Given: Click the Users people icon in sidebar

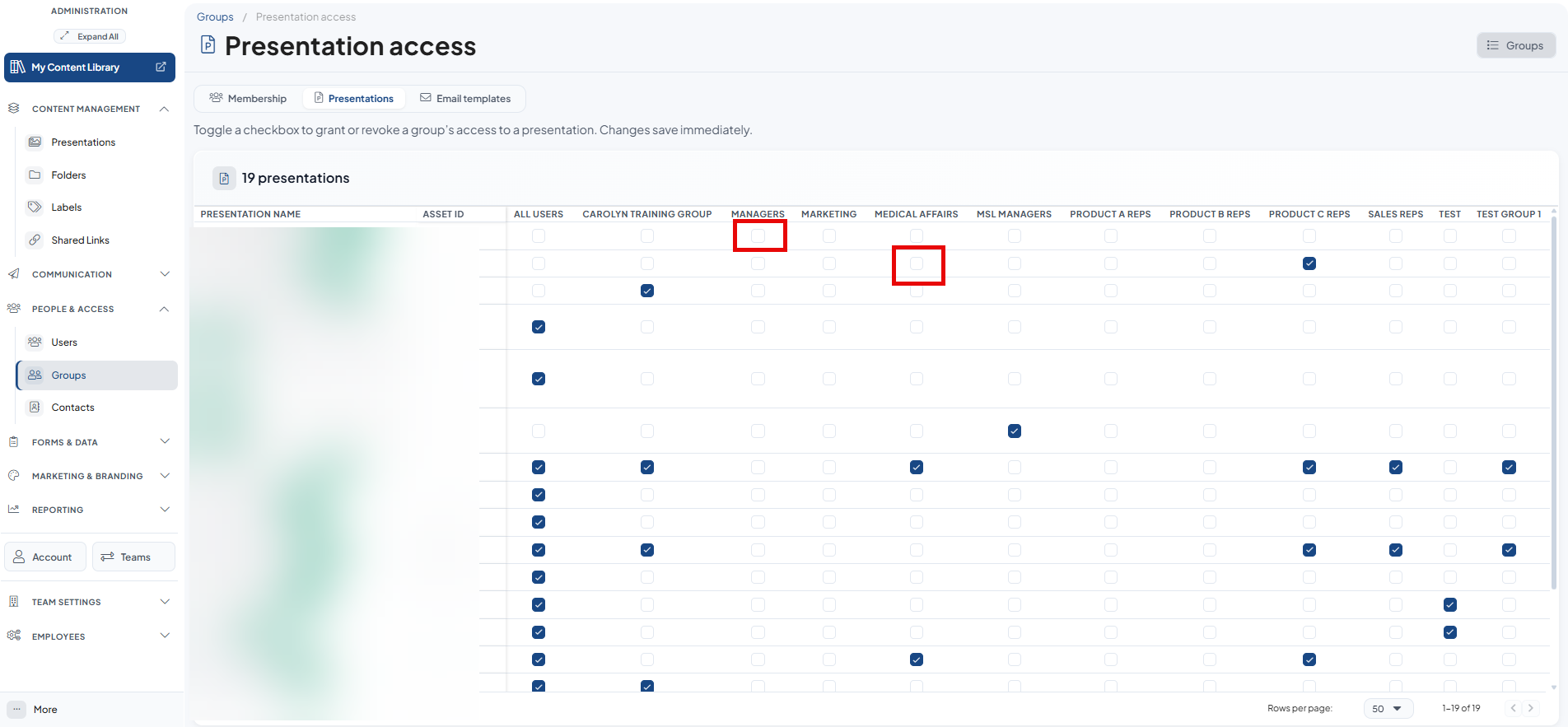Looking at the screenshot, I should [x=35, y=342].
